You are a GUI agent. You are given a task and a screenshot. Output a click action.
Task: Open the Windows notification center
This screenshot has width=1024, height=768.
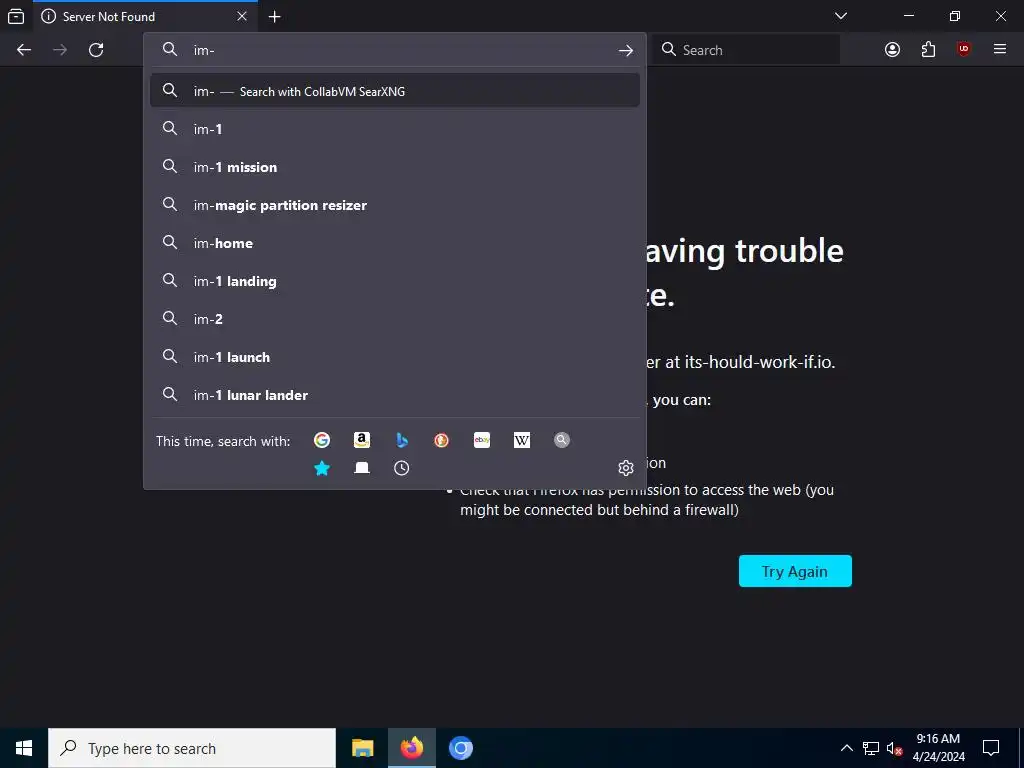click(991, 748)
